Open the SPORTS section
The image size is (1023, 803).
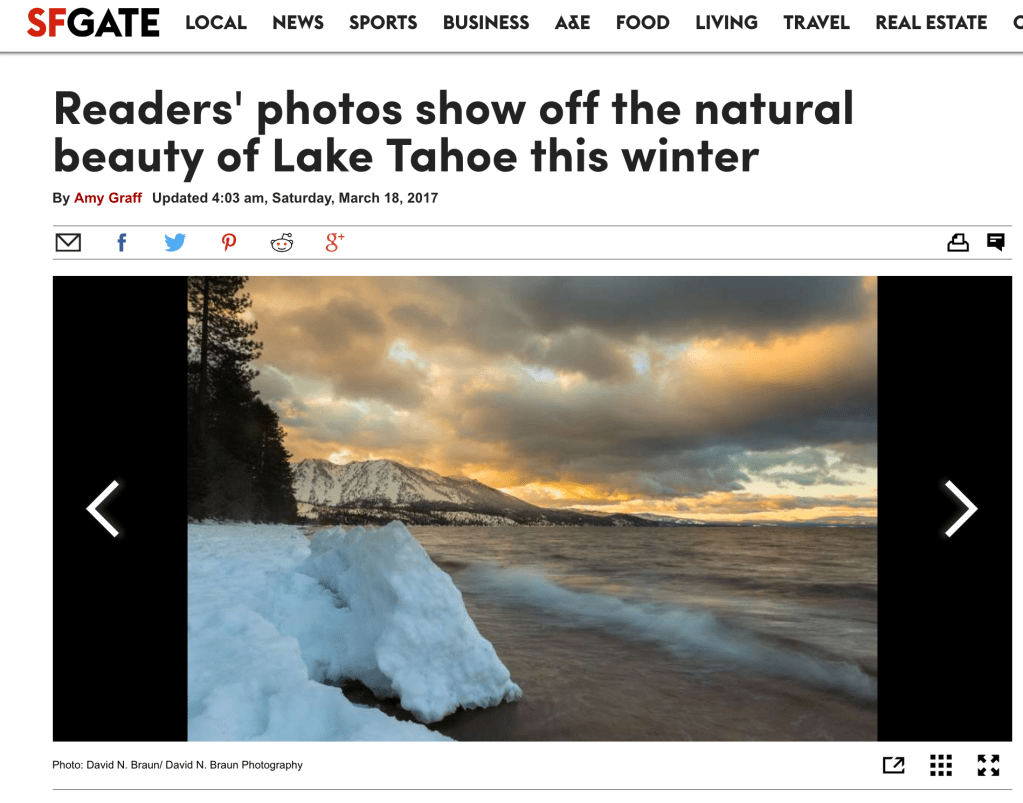tap(383, 23)
